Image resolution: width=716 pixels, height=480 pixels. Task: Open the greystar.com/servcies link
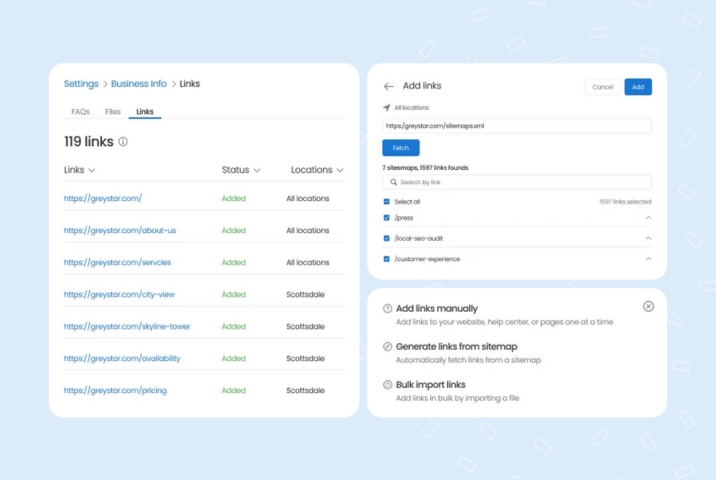117,262
